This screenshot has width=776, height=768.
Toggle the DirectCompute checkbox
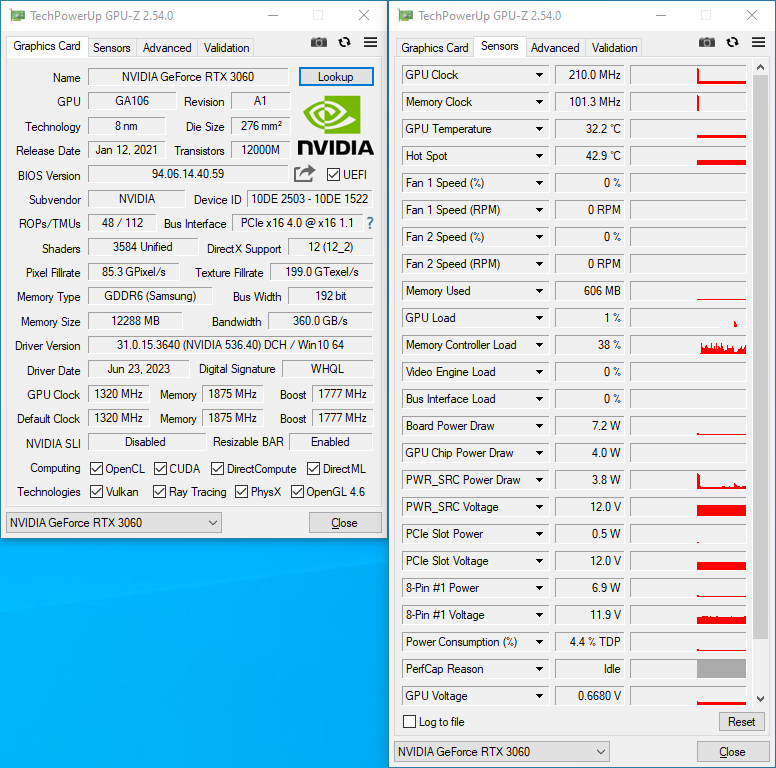217,469
